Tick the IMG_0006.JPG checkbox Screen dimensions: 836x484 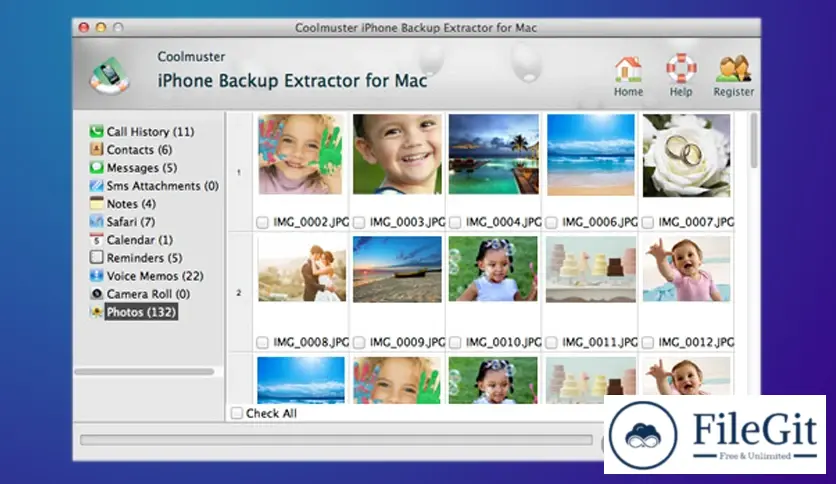(552, 222)
